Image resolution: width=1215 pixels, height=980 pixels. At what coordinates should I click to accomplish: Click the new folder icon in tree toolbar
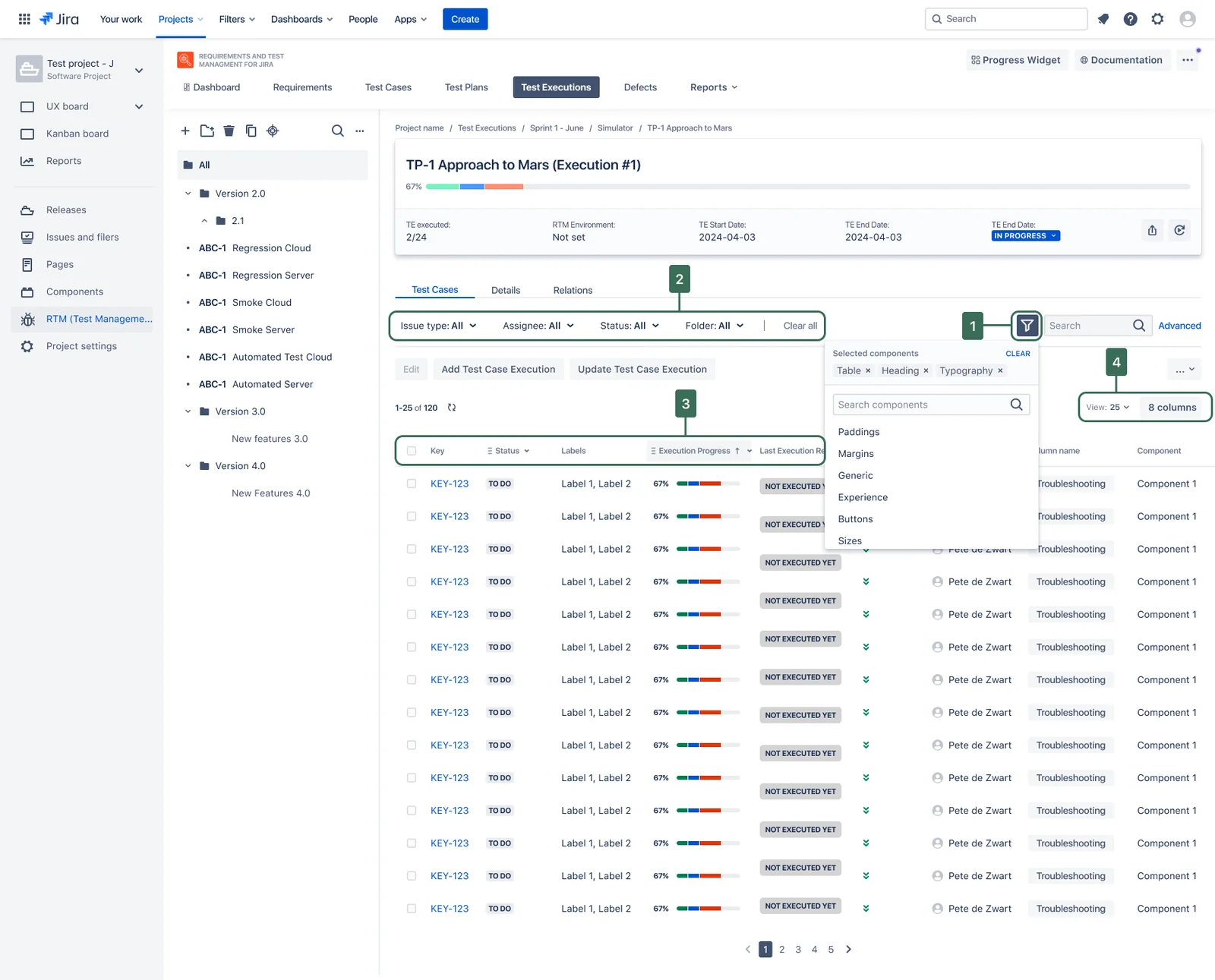click(x=207, y=131)
